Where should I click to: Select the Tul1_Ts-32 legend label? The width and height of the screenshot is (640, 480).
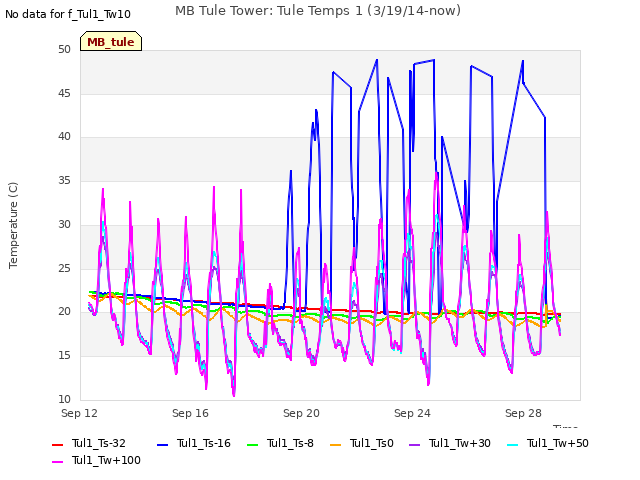click(x=99, y=444)
